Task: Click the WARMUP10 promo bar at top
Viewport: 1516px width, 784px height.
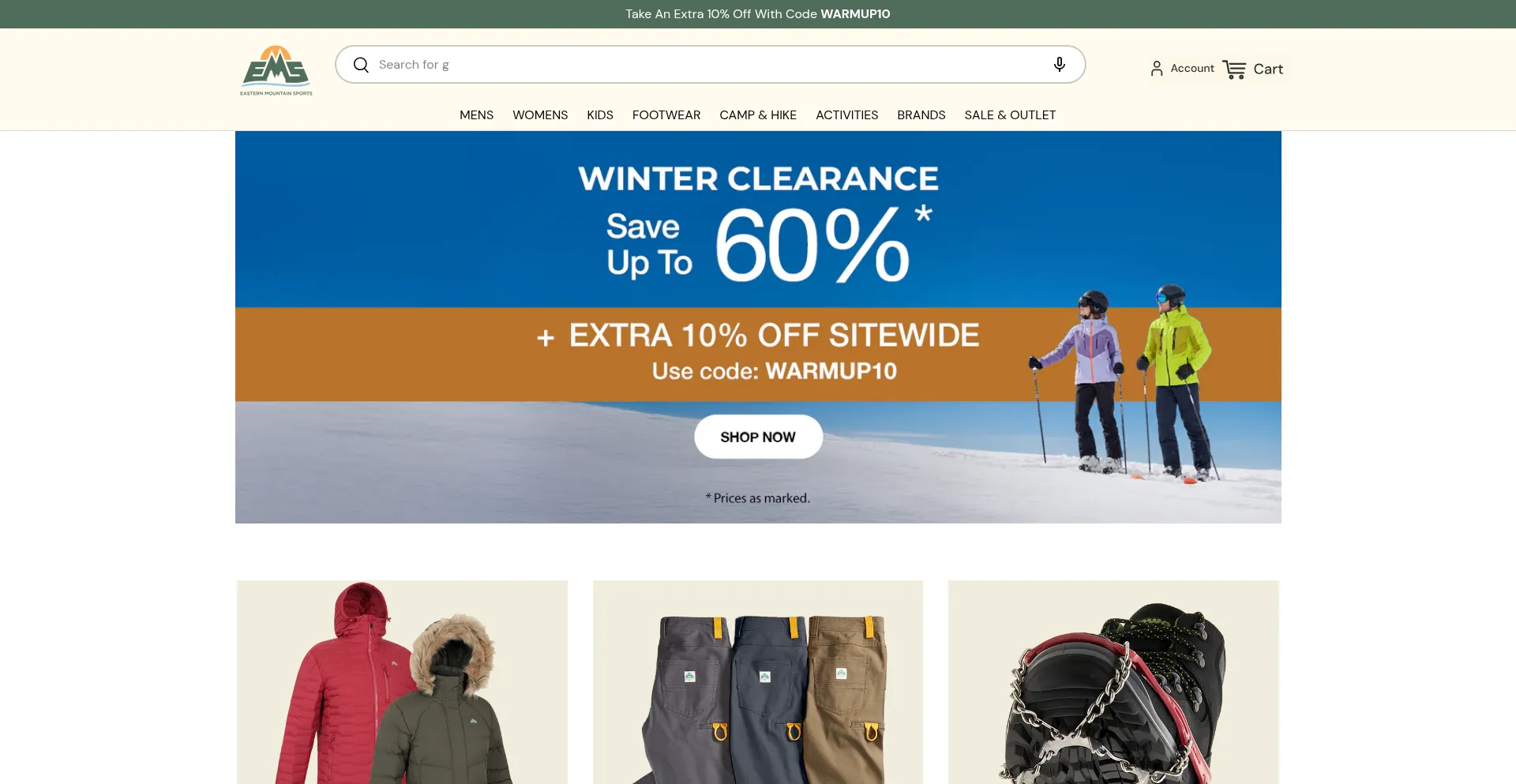Action: pyautogui.click(x=758, y=14)
